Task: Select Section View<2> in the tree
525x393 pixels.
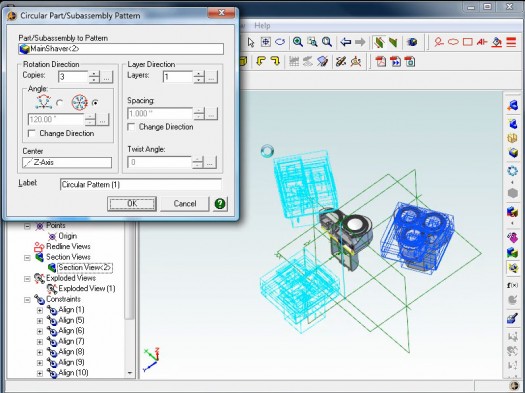Action: (84, 268)
